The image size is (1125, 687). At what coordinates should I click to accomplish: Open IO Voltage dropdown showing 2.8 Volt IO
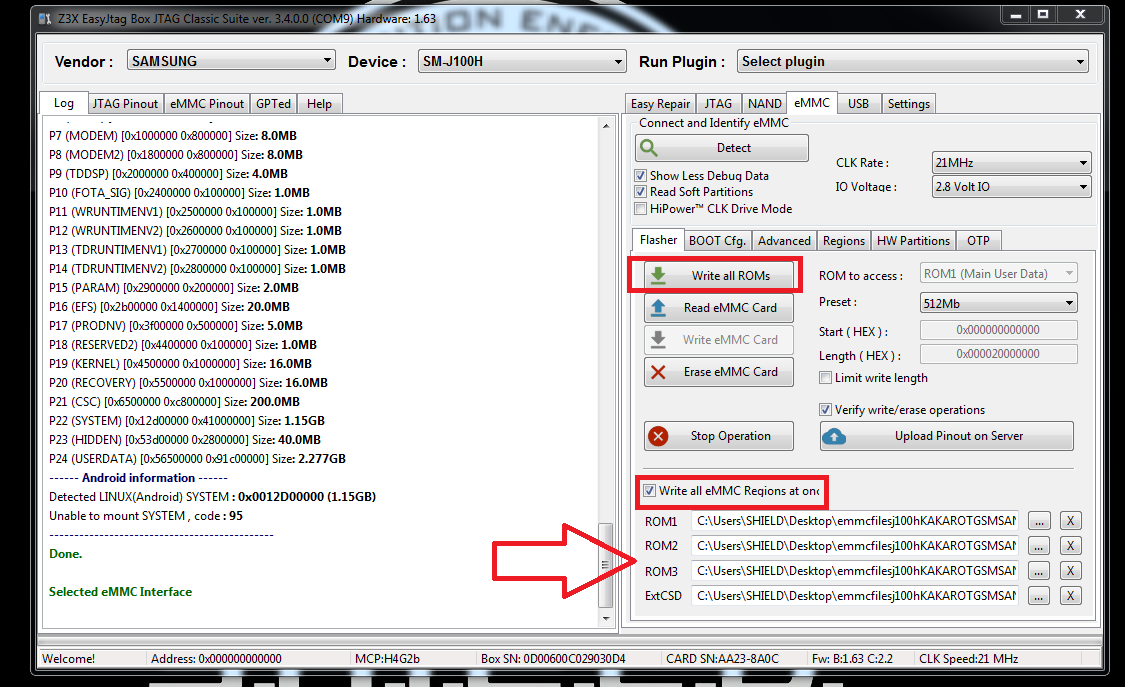pyautogui.click(x=1012, y=186)
